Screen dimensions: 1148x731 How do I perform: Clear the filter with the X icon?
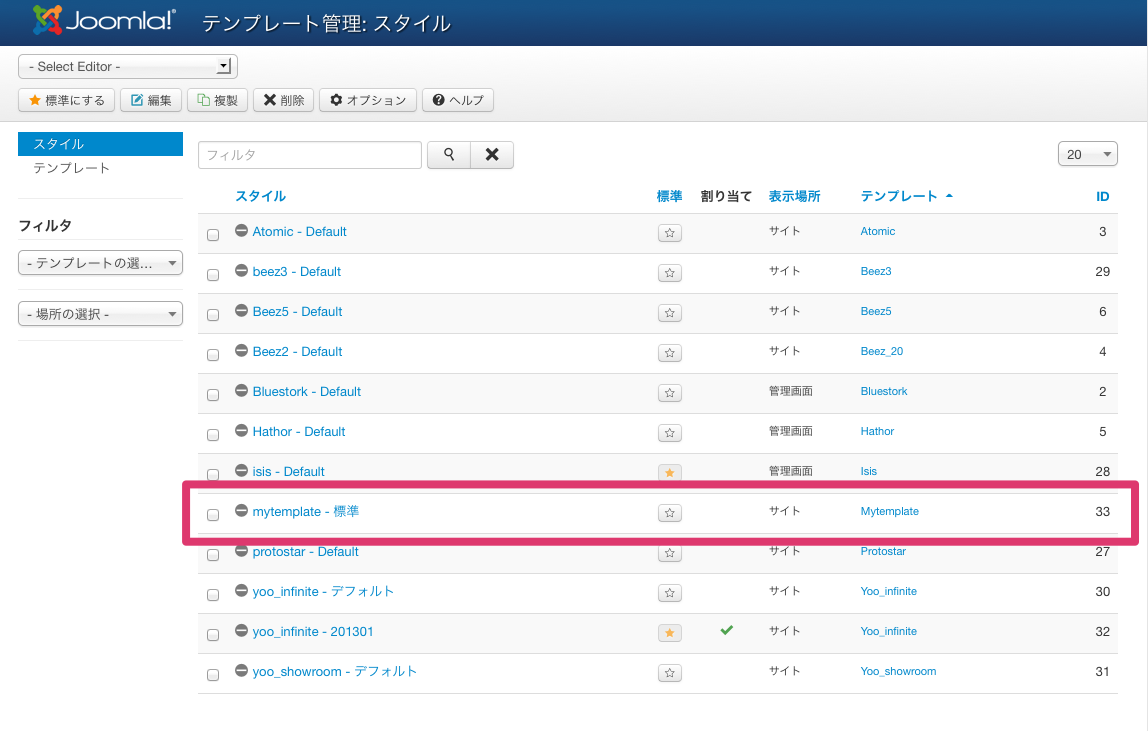[x=491, y=155]
